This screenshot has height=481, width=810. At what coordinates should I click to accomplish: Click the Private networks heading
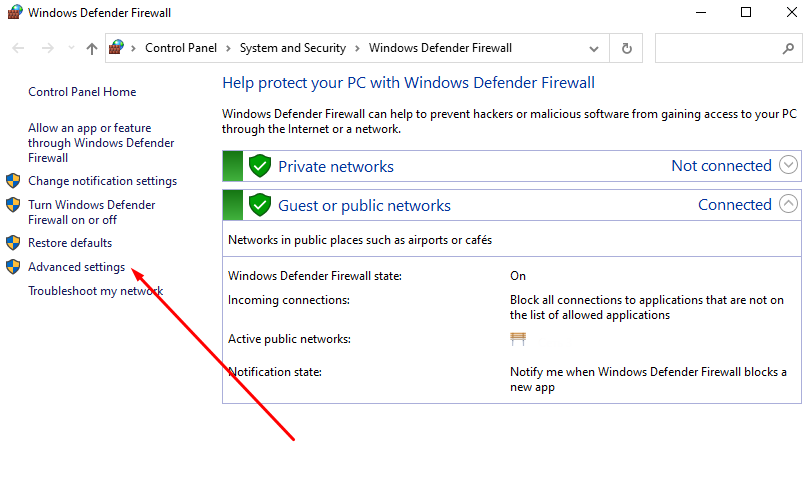click(336, 166)
